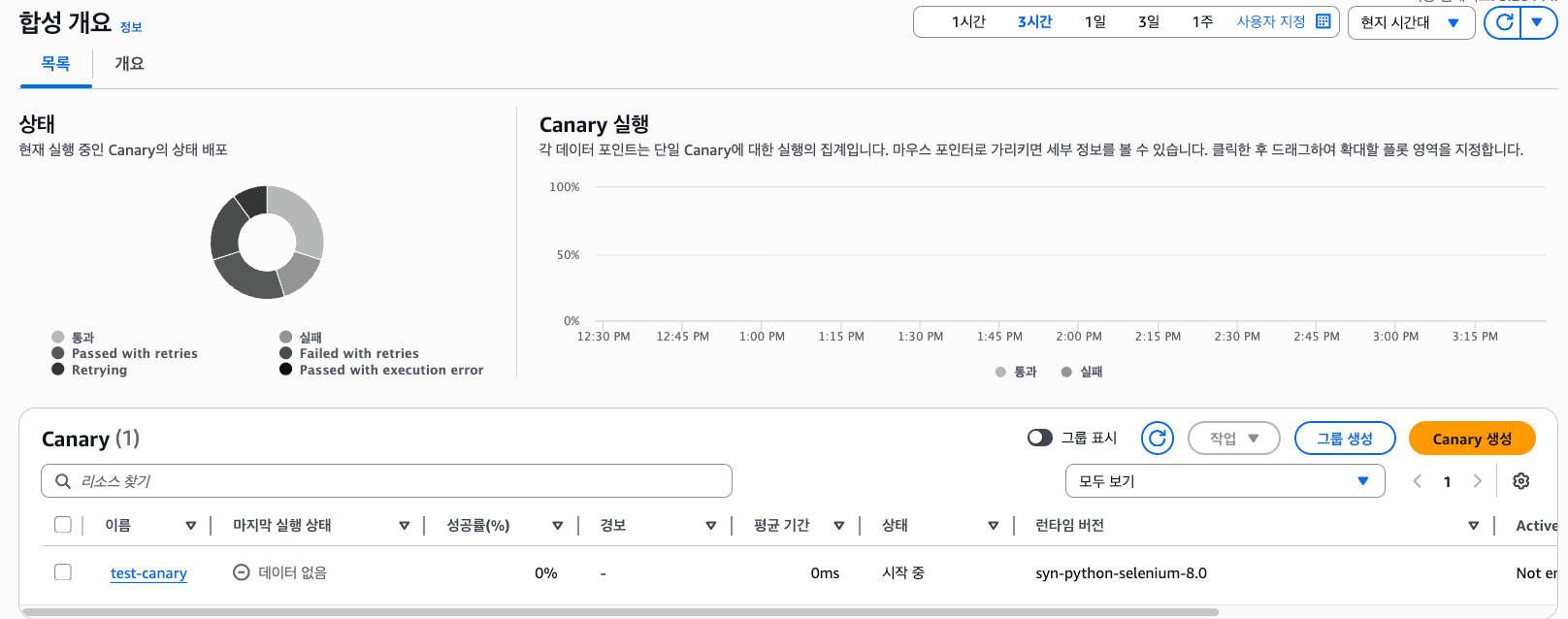This screenshot has height=619, width=1568.
Task: Click the 0ms average duration cell
Action: [825, 573]
